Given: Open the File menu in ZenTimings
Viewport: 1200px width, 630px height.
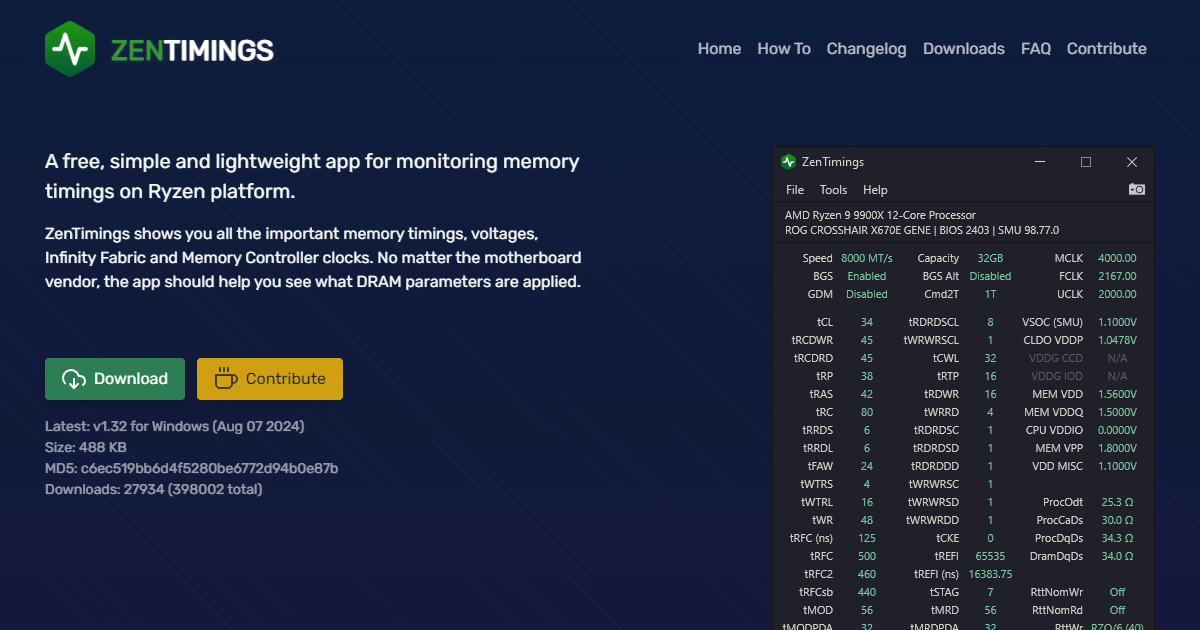Looking at the screenshot, I should [795, 190].
